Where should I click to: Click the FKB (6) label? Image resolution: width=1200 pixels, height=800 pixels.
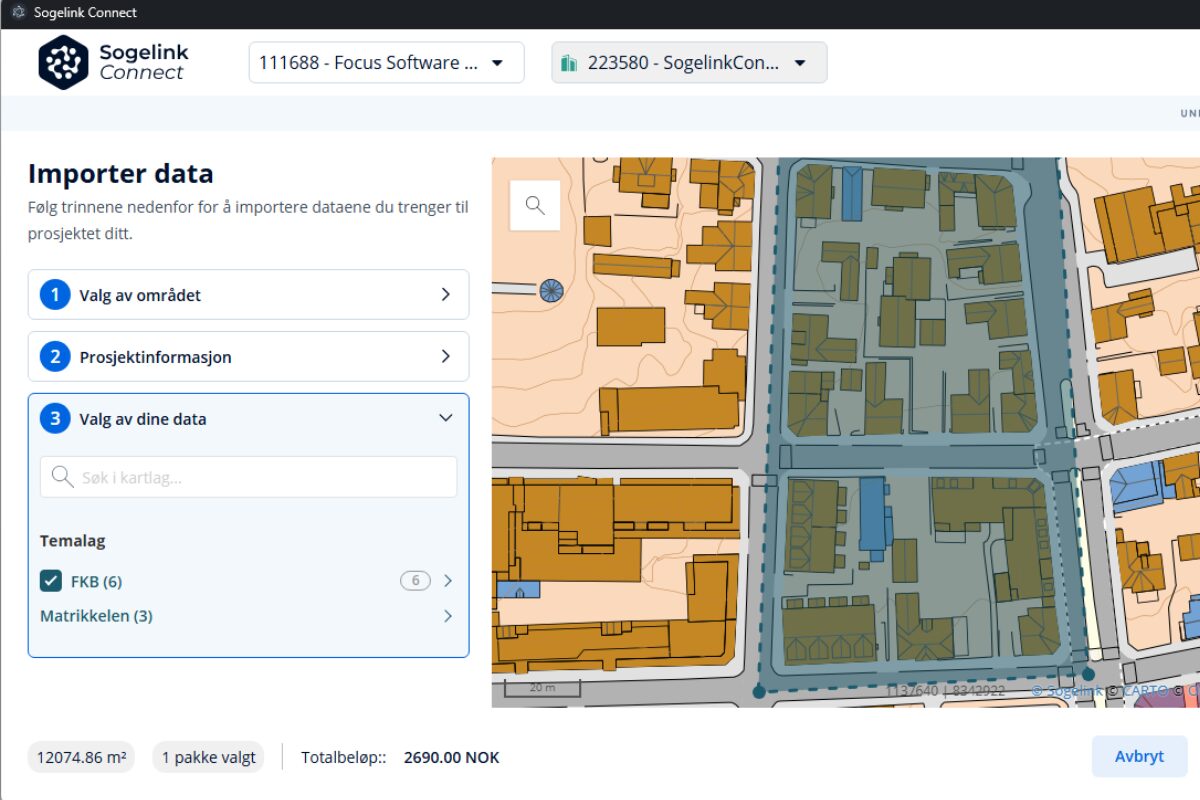(x=96, y=581)
